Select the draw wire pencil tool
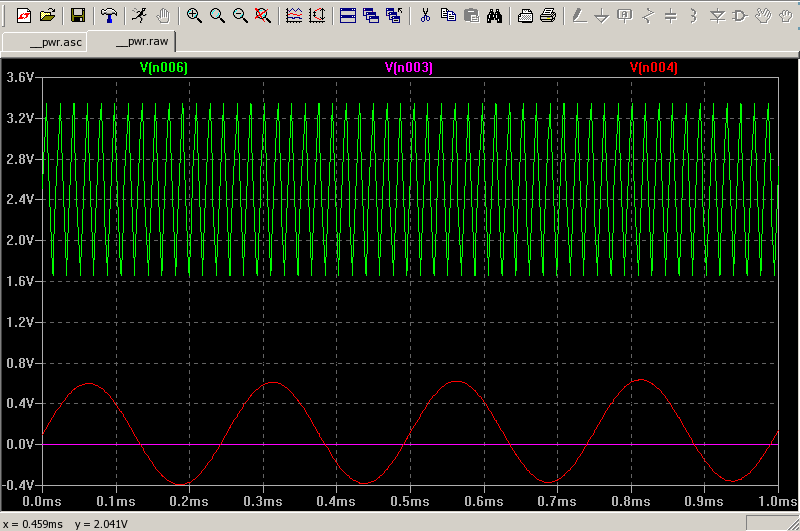The width and height of the screenshot is (800, 531). coord(579,15)
